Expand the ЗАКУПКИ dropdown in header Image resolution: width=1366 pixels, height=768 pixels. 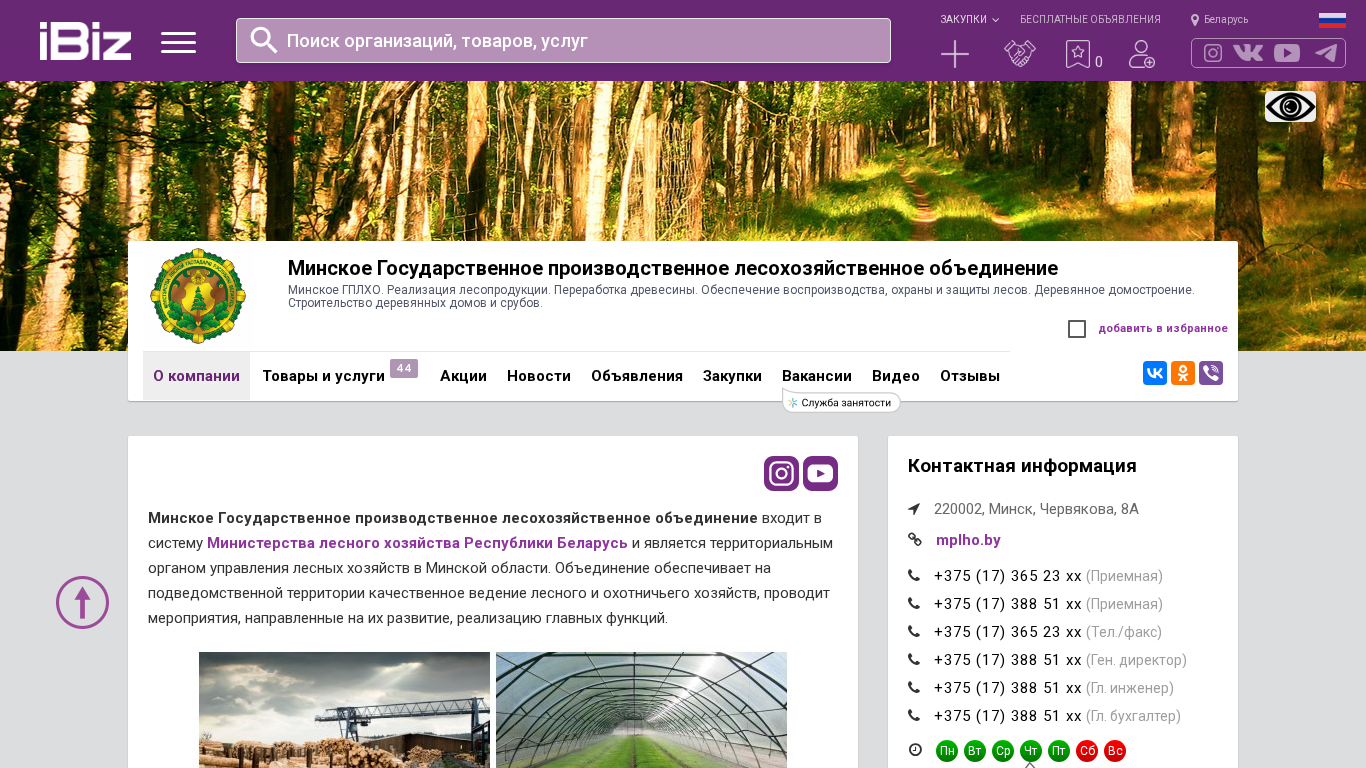point(969,19)
